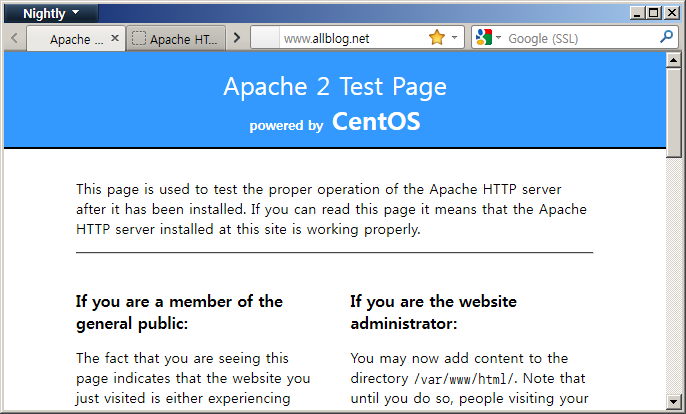
Task: Minimize the Nightly window
Action: click(637, 13)
